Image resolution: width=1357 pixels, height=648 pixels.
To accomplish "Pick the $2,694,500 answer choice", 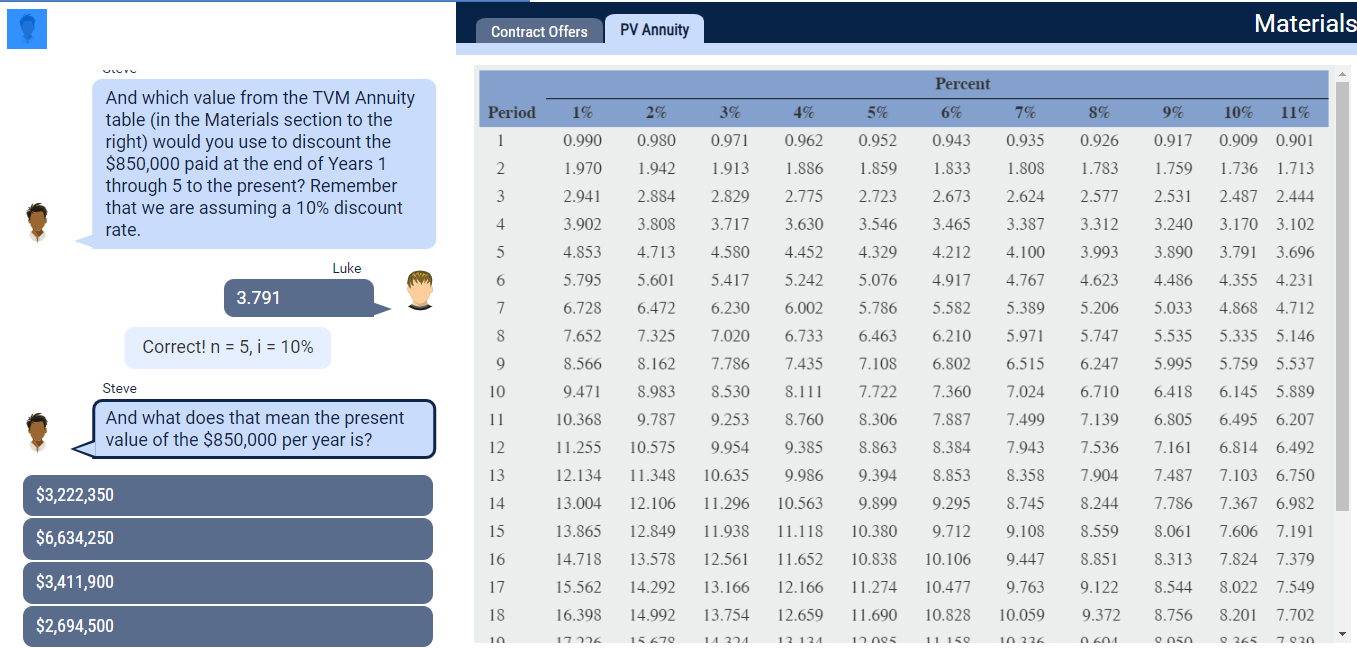I will tap(227, 626).
